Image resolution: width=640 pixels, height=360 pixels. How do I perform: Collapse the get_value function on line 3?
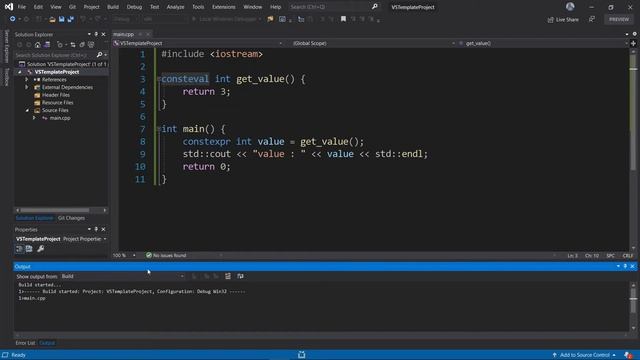(x=159, y=79)
